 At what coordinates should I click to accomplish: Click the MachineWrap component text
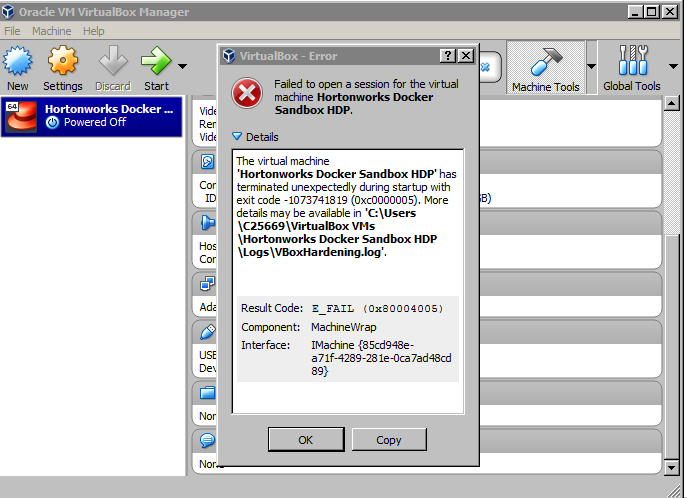344,327
